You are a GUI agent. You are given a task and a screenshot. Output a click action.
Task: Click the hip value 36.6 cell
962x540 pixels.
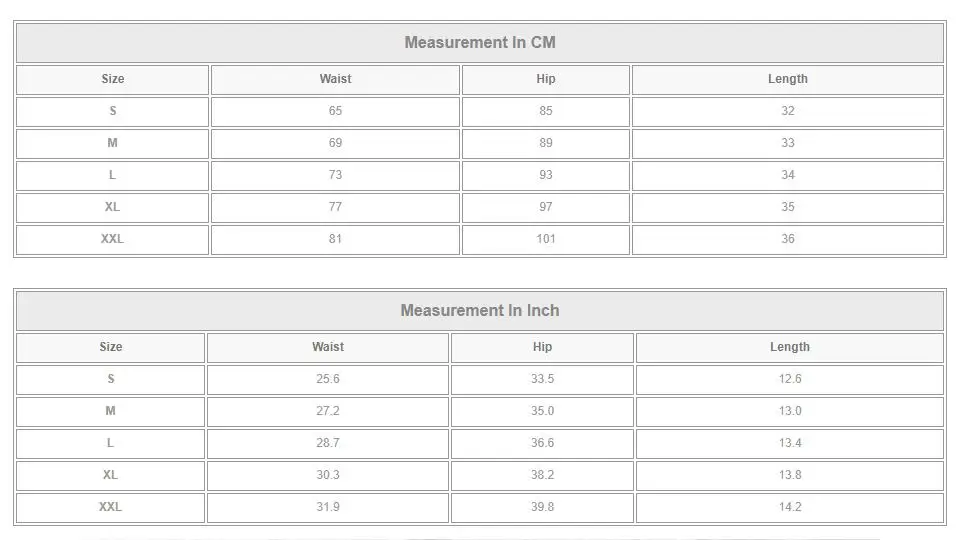542,443
